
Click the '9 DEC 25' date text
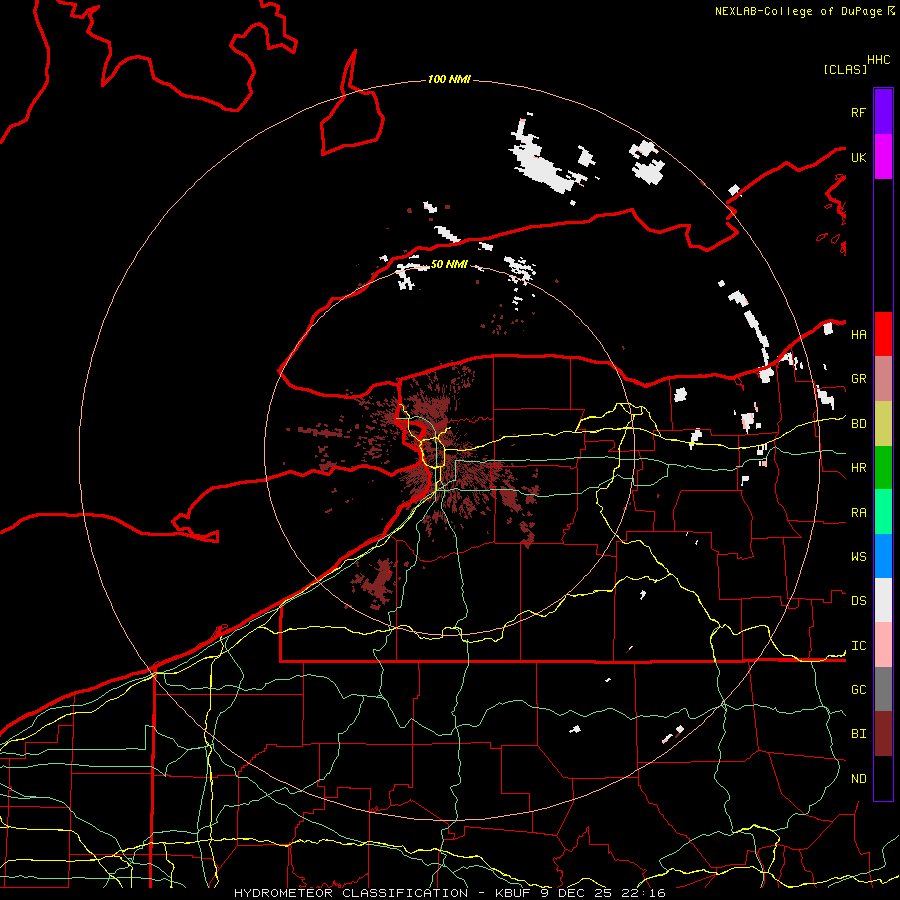pos(576,893)
